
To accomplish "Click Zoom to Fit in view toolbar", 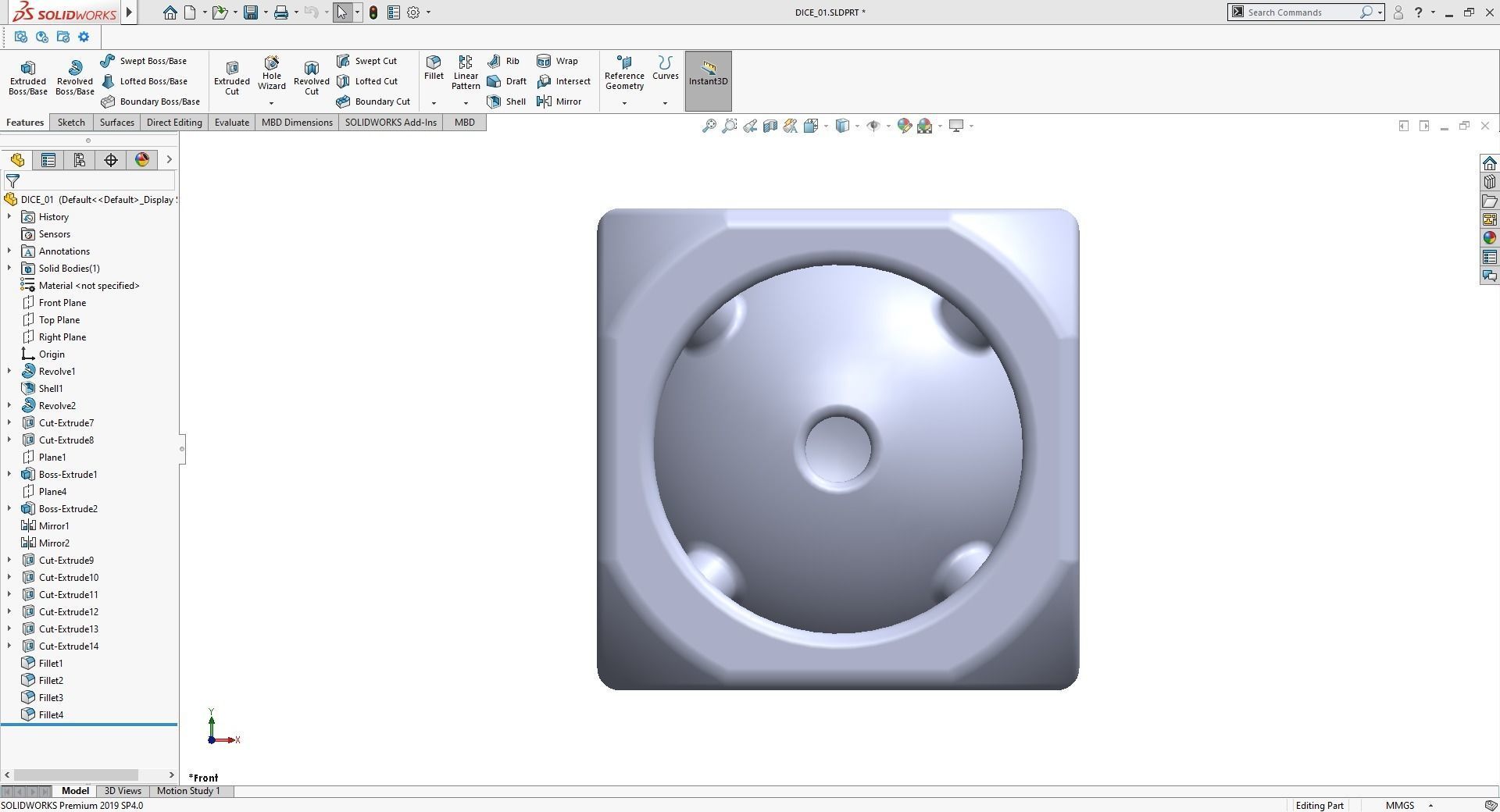I will (709, 126).
